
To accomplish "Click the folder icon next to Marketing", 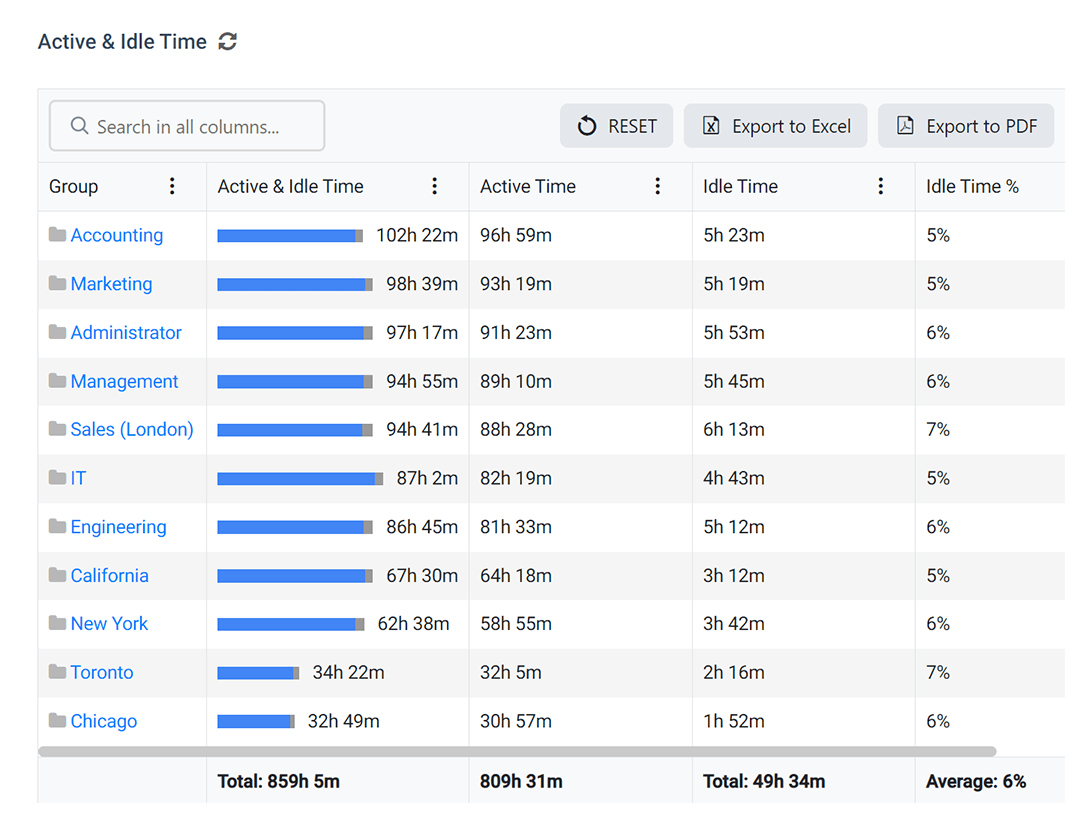I will 56,284.
